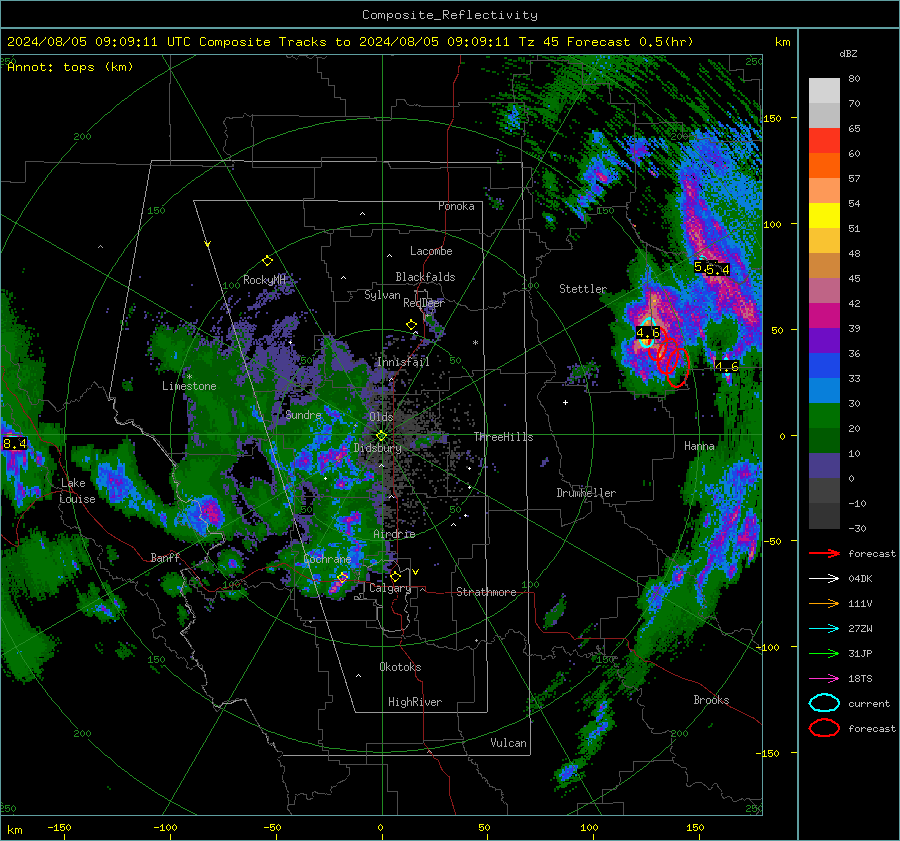The height and width of the screenshot is (841, 900).
Task: Click the yellow diamond marker below Cochrane
Action: [x=343, y=577]
